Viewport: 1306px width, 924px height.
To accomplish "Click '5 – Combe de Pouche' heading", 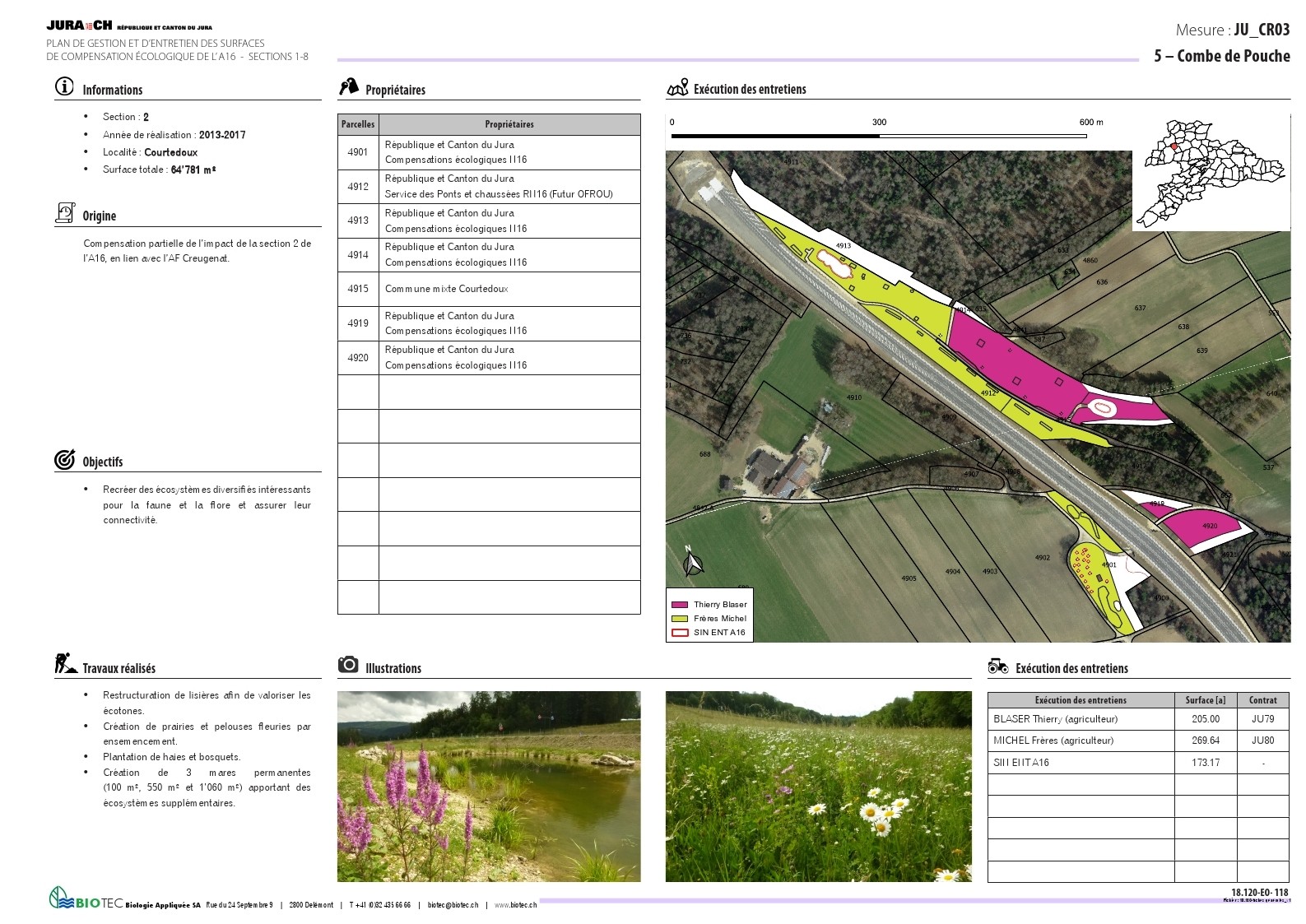I will (x=1222, y=56).
